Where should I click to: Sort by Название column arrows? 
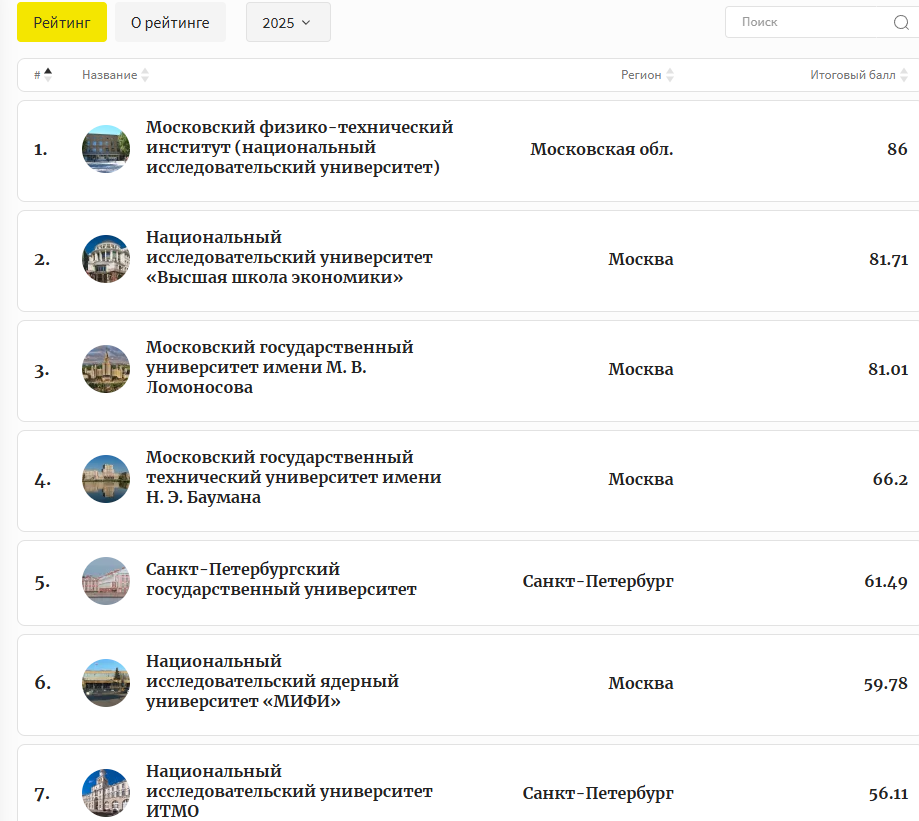pyautogui.click(x=145, y=76)
